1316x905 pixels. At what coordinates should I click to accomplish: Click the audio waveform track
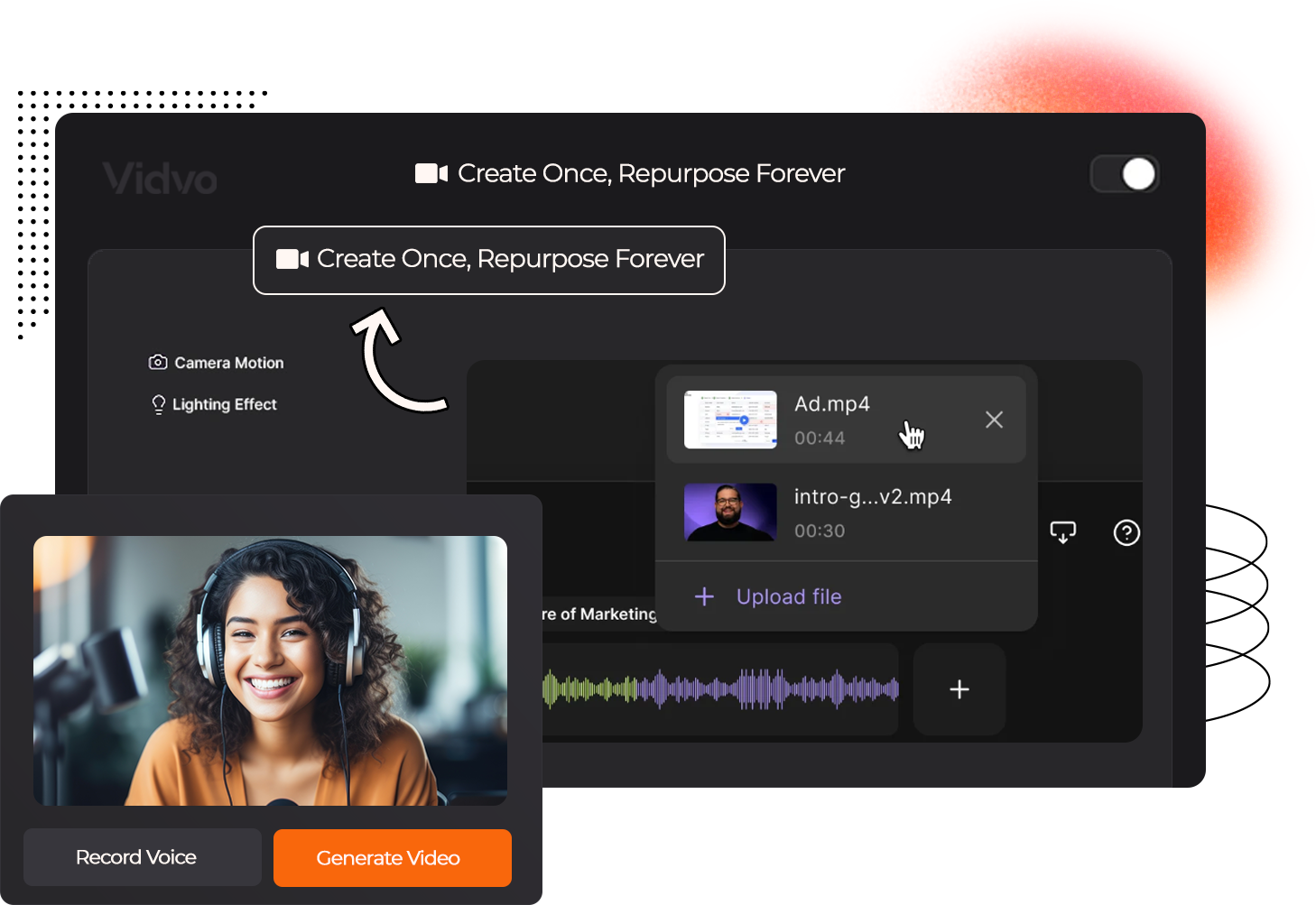coord(720,689)
